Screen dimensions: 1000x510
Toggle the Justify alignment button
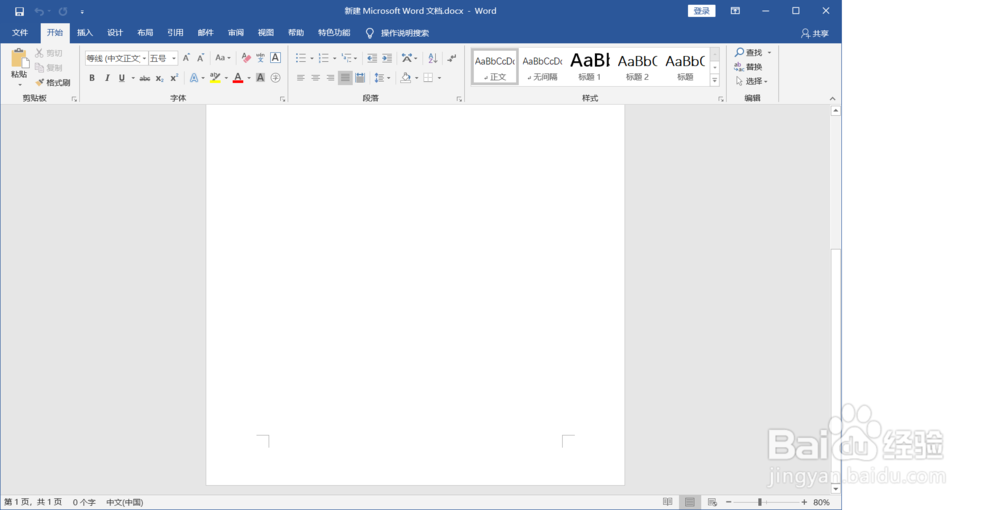coord(345,78)
